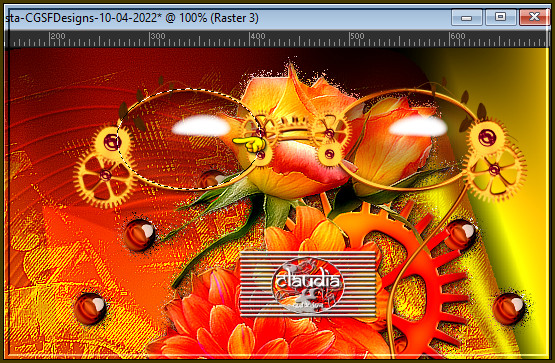Minimize the image document window

click(x=467, y=17)
